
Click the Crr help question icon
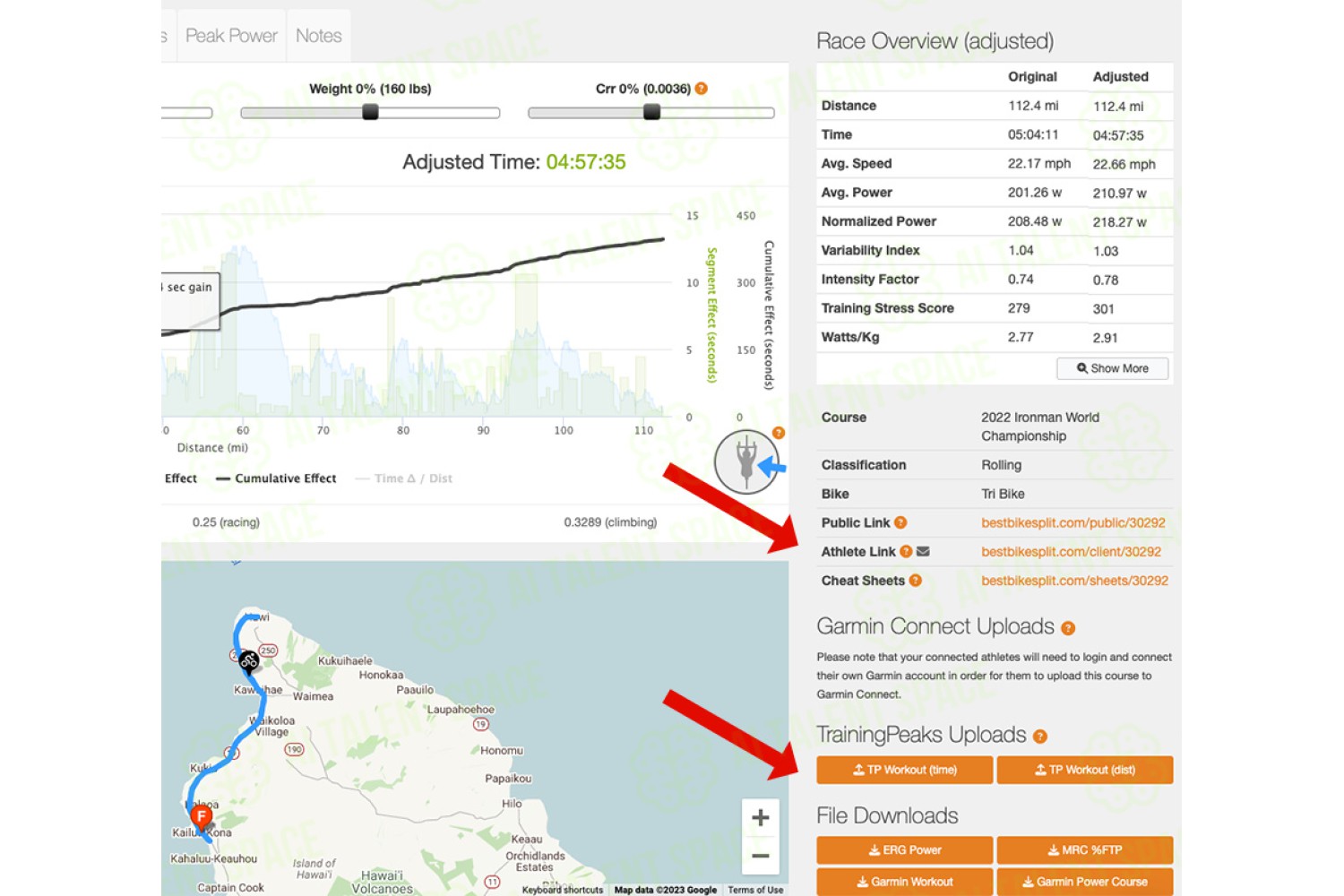(702, 89)
